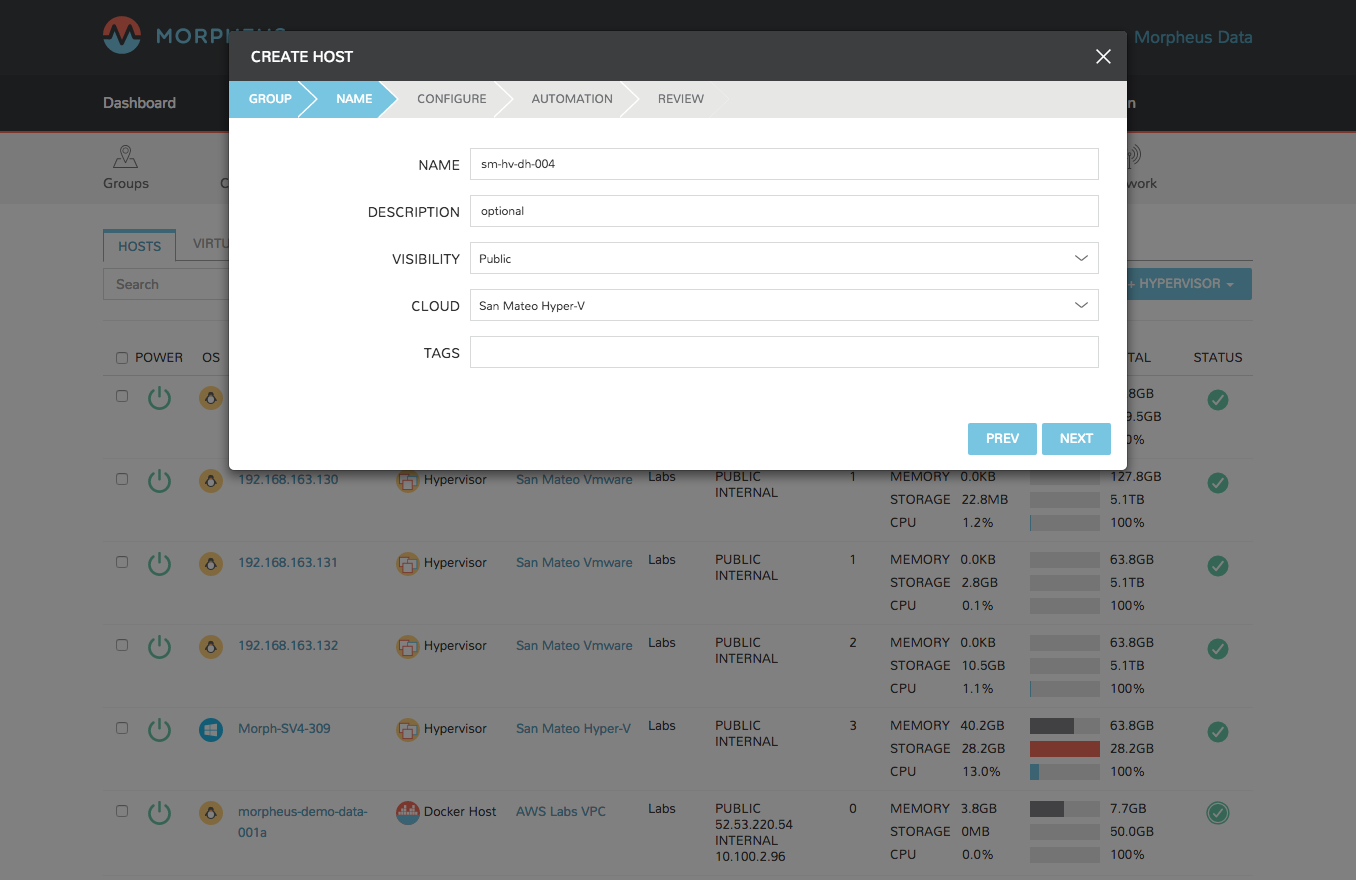Click the DESCRIPTION input field
Image resolution: width=1356 pixels, height=880 pixels.
tap(784, 211)
